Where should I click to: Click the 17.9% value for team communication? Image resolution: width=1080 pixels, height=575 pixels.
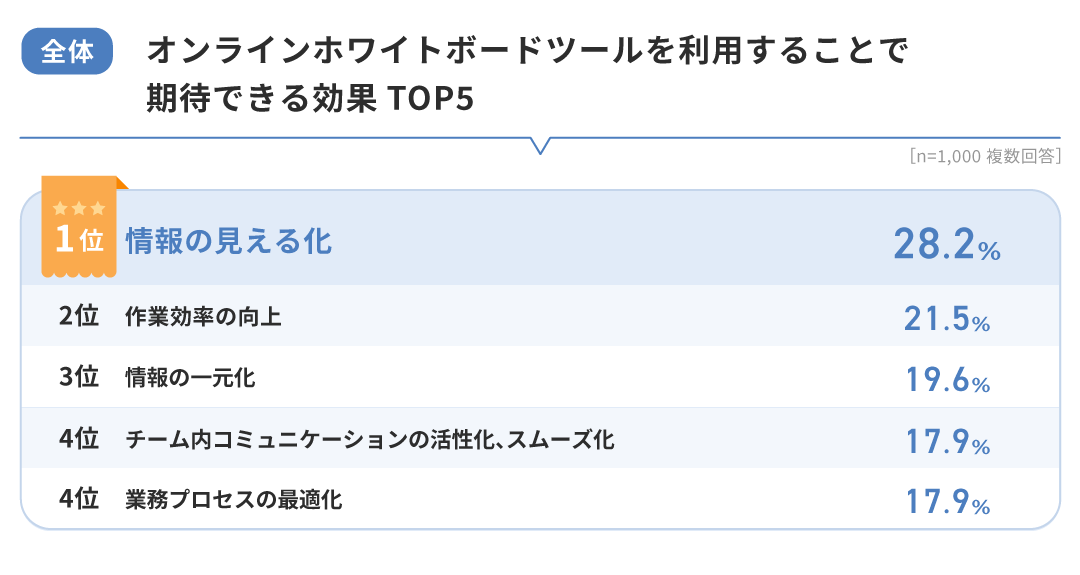pos(946,441)
